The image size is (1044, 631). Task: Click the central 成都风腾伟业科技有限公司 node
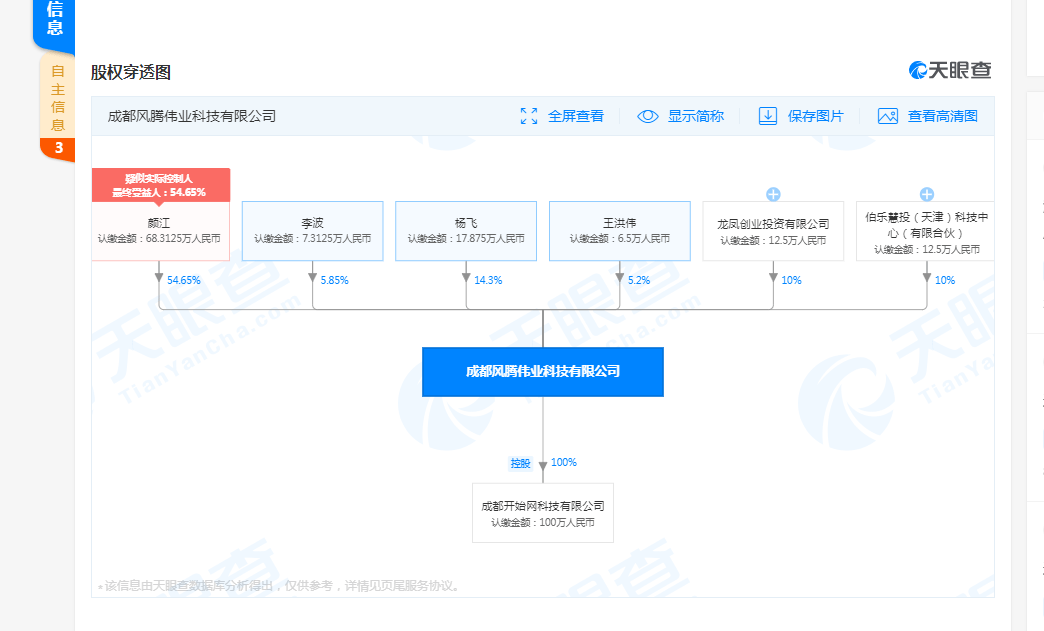coord(543,371)
